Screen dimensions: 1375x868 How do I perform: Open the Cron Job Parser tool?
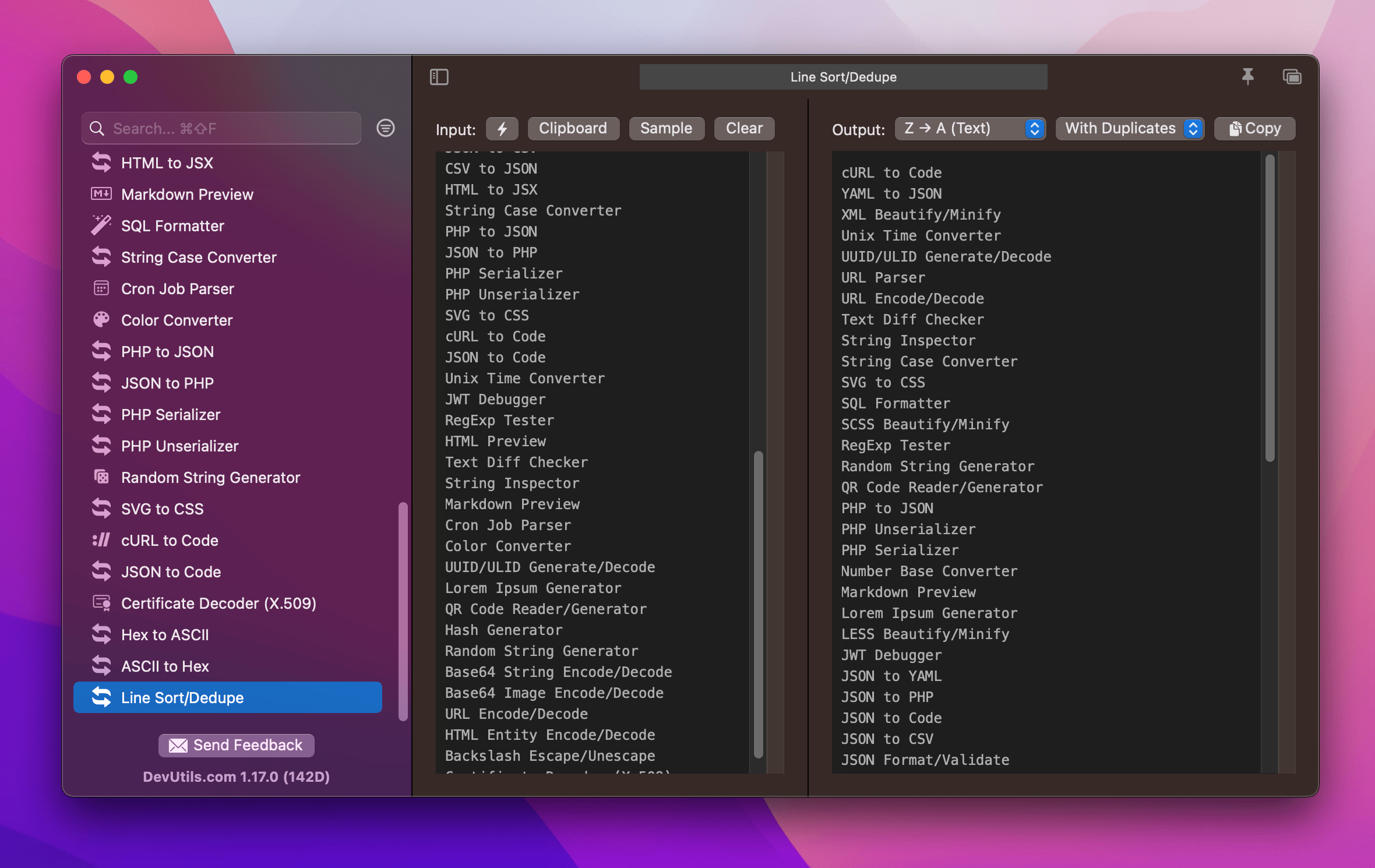point(227,288)
